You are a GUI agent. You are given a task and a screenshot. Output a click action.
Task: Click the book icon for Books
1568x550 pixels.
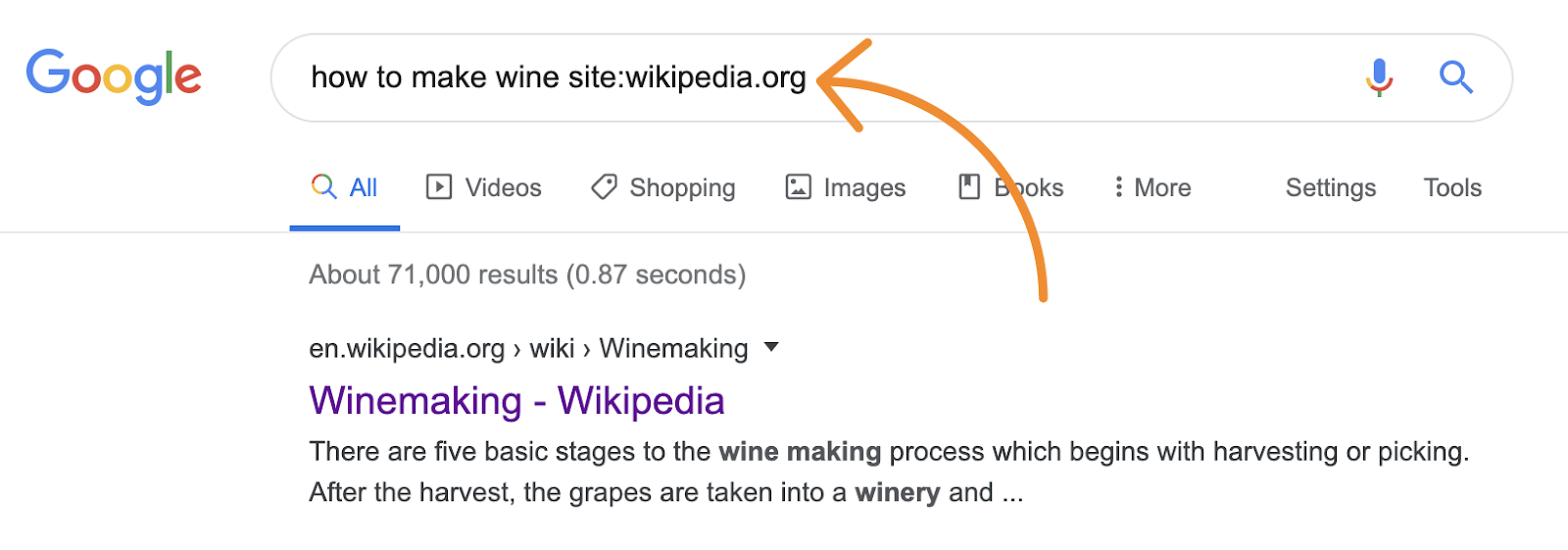(969, 186)
